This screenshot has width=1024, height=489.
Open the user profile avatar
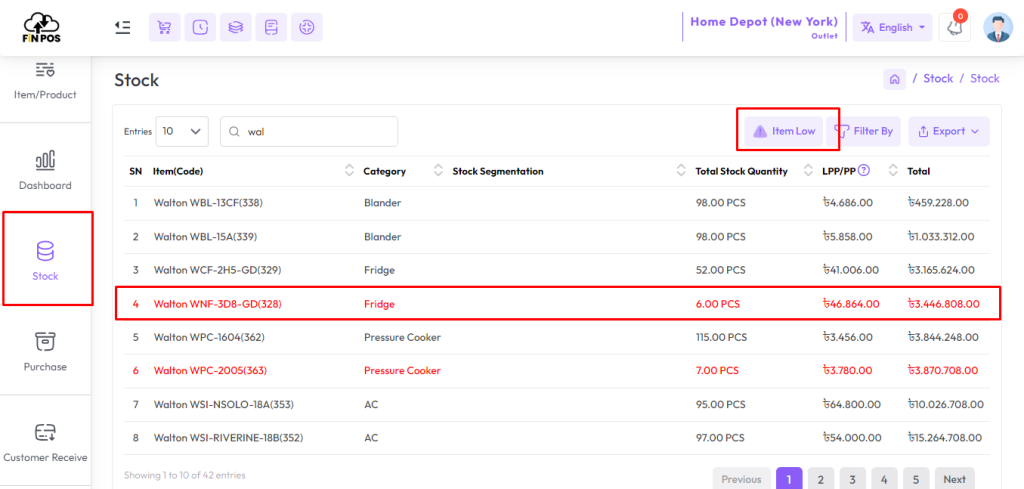tap(998, 27)
